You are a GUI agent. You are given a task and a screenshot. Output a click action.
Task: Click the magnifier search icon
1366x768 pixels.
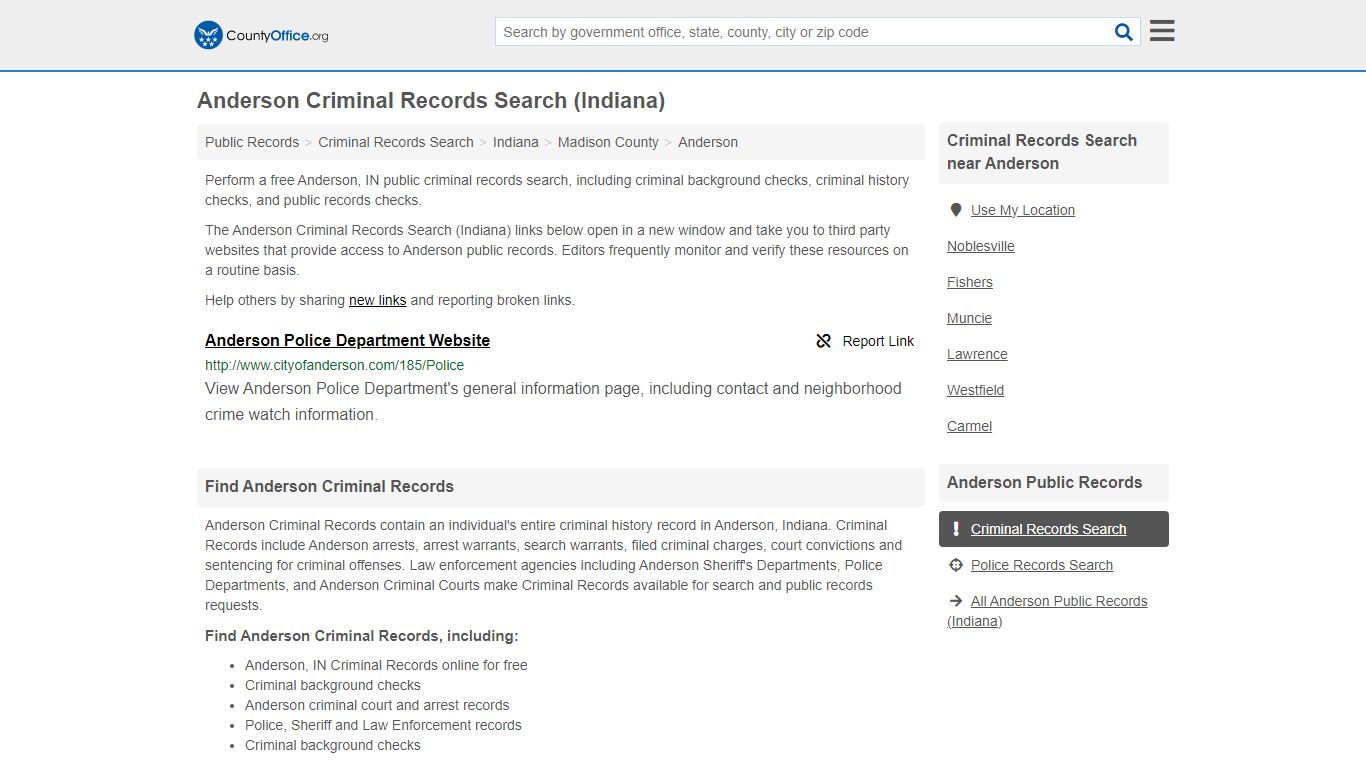point(1124,32)
